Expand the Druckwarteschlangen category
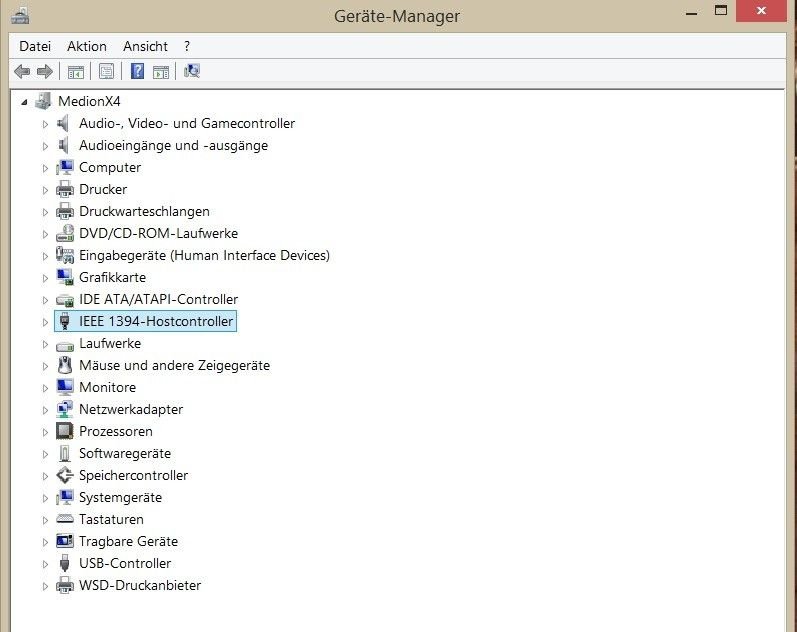 pos(45,212)
